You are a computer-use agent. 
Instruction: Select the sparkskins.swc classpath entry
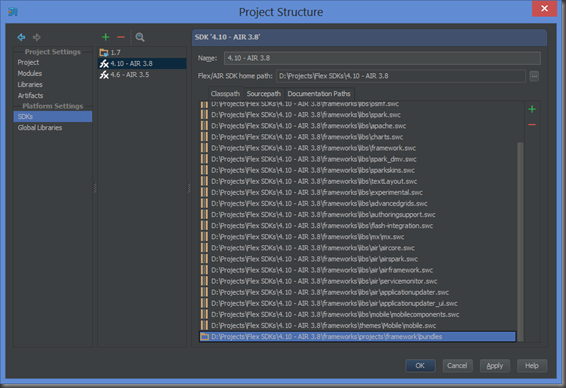click(357, 170)
